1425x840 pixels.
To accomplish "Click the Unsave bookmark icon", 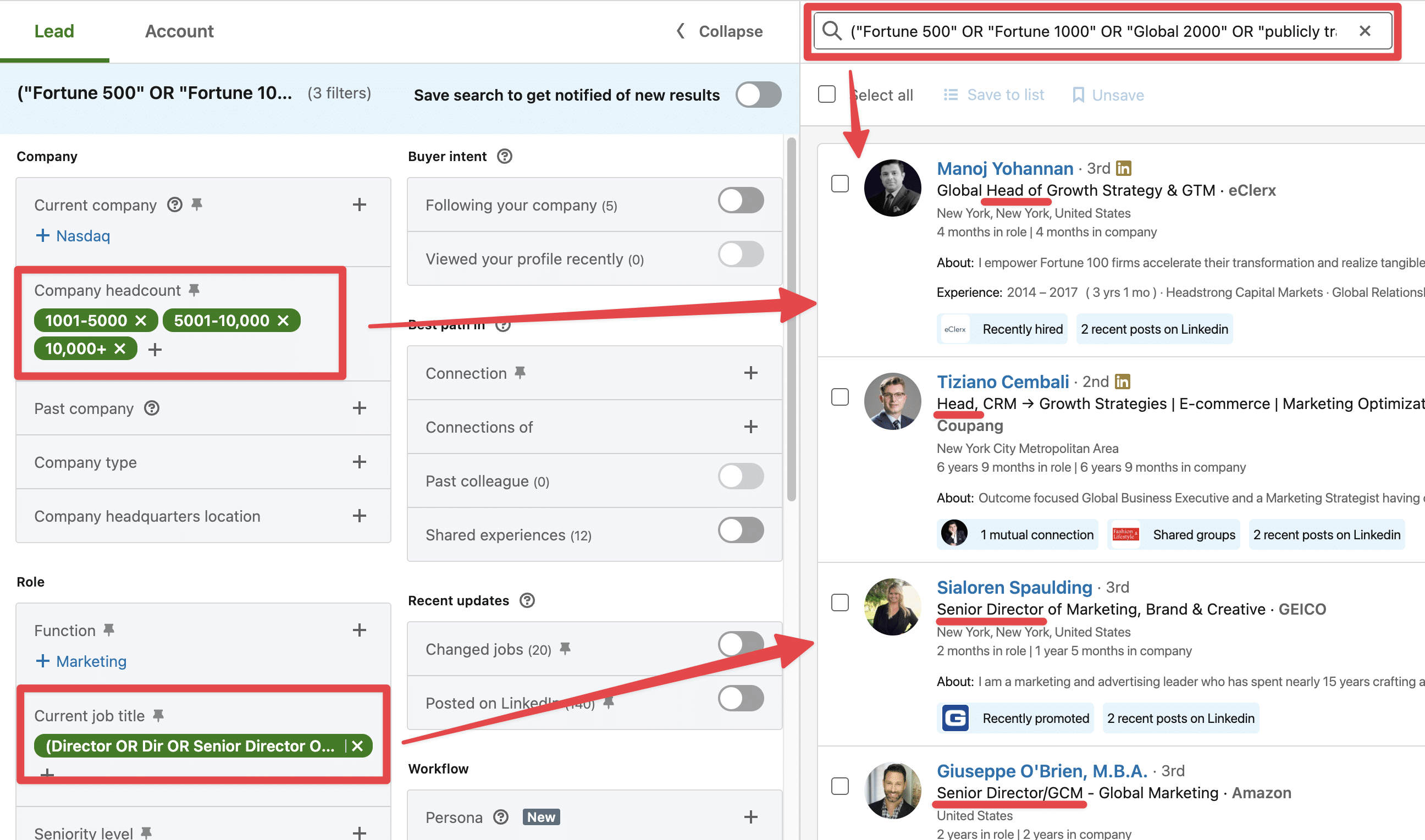I will (x=1078, y=95).
